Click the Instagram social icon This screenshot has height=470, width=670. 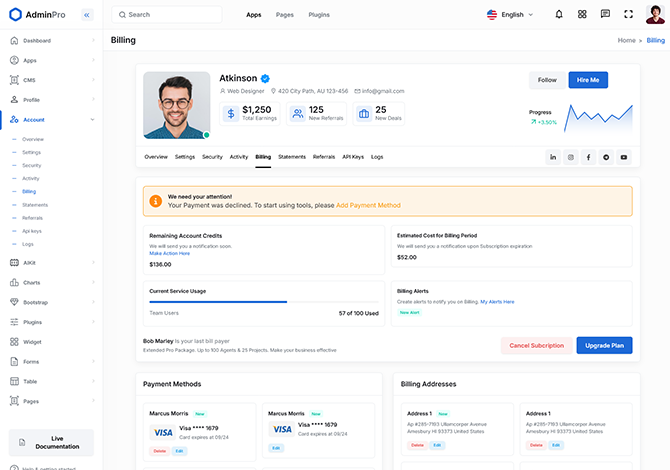tap(571, 157)
